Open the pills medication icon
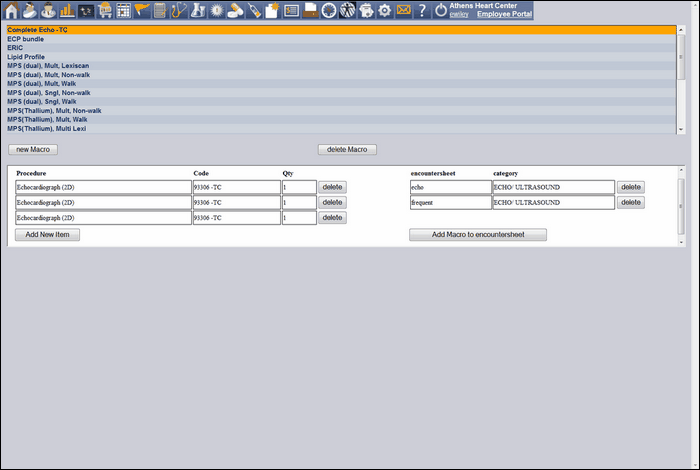 [235, 10]
